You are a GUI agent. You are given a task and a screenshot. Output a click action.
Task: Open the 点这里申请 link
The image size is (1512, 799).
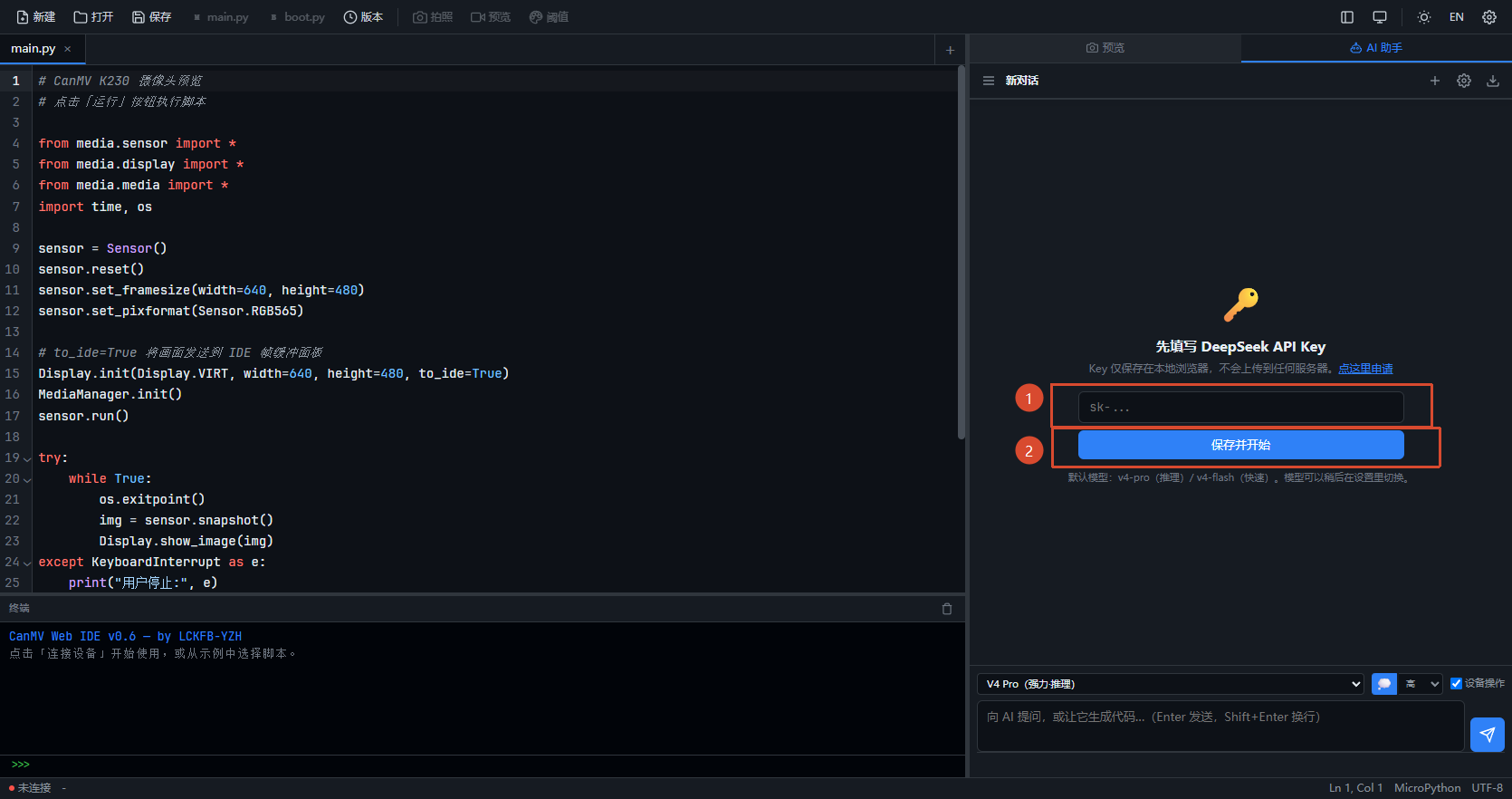1365,369
